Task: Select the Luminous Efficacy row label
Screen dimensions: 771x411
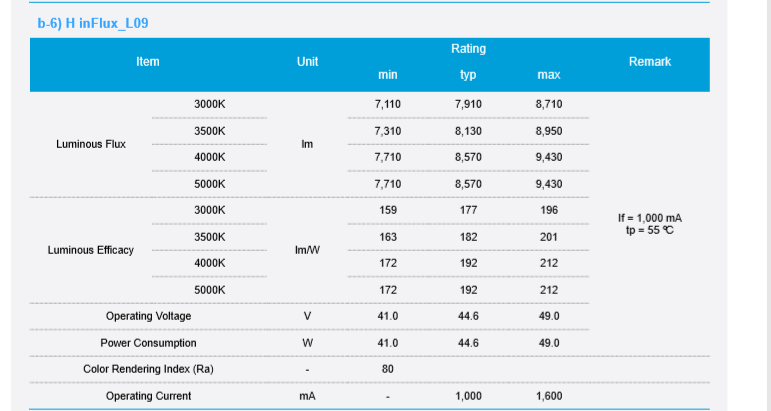Action: pyautogui.click(x=90, y=250)
